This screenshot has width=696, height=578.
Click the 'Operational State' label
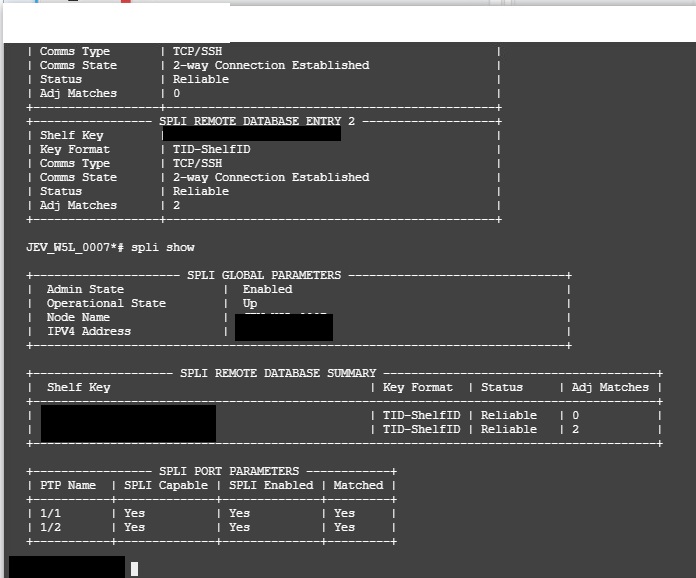click(x=106, y=303)
